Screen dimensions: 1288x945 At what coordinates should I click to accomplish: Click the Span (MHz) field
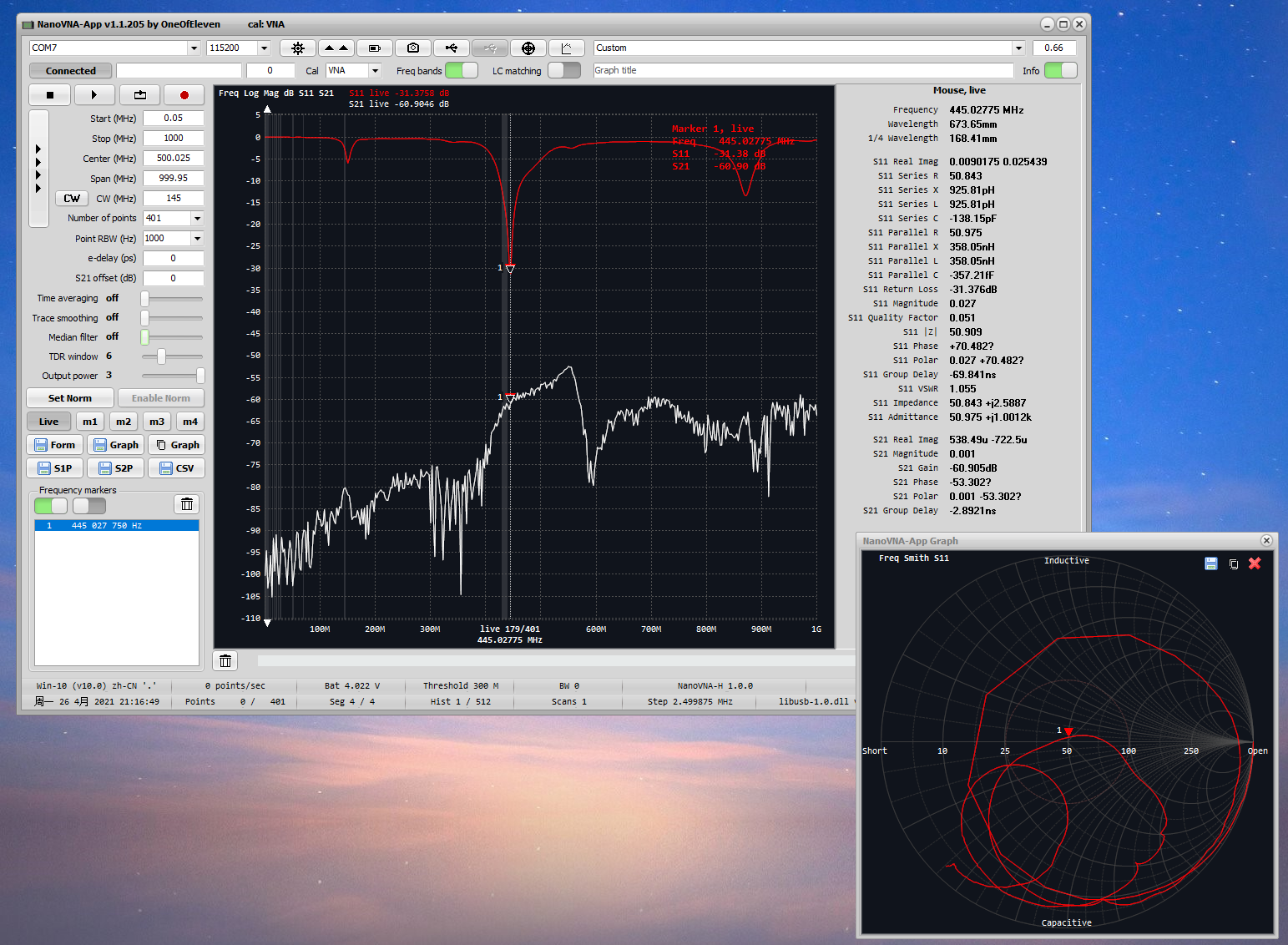click(173, 179)
